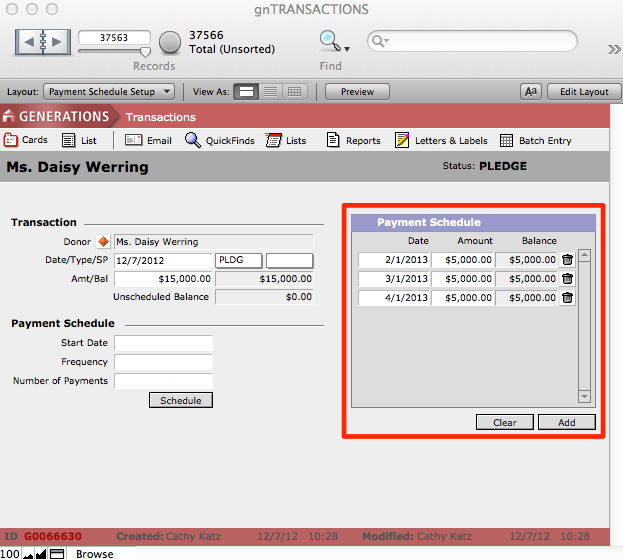Switch to form view mode
This screenshot has height=559, width=623.
(246, 91)
